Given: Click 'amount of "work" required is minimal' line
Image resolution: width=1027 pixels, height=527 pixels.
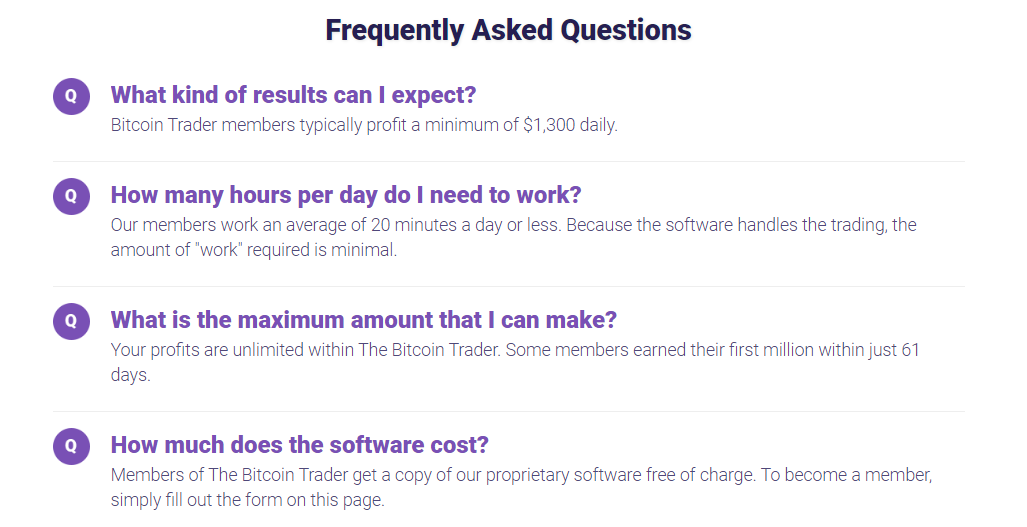Looking at the screenshot, I should coord(253,250).
